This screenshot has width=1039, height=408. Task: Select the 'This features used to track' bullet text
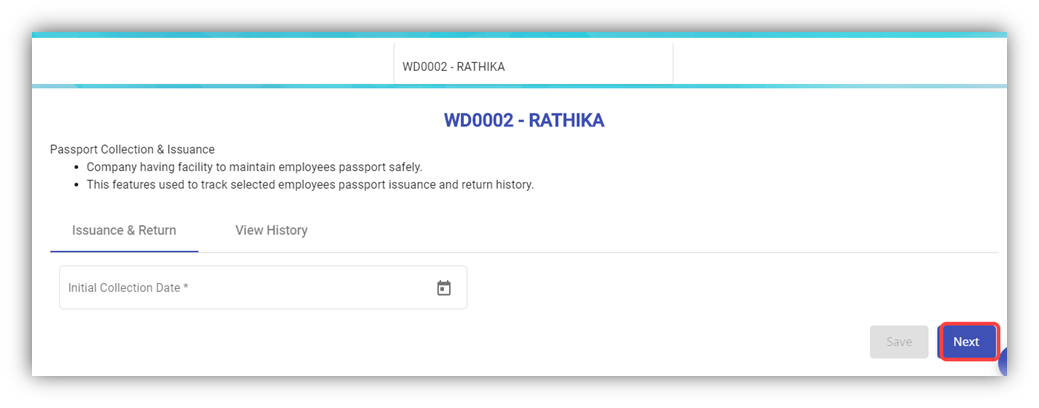coord(310,185)
